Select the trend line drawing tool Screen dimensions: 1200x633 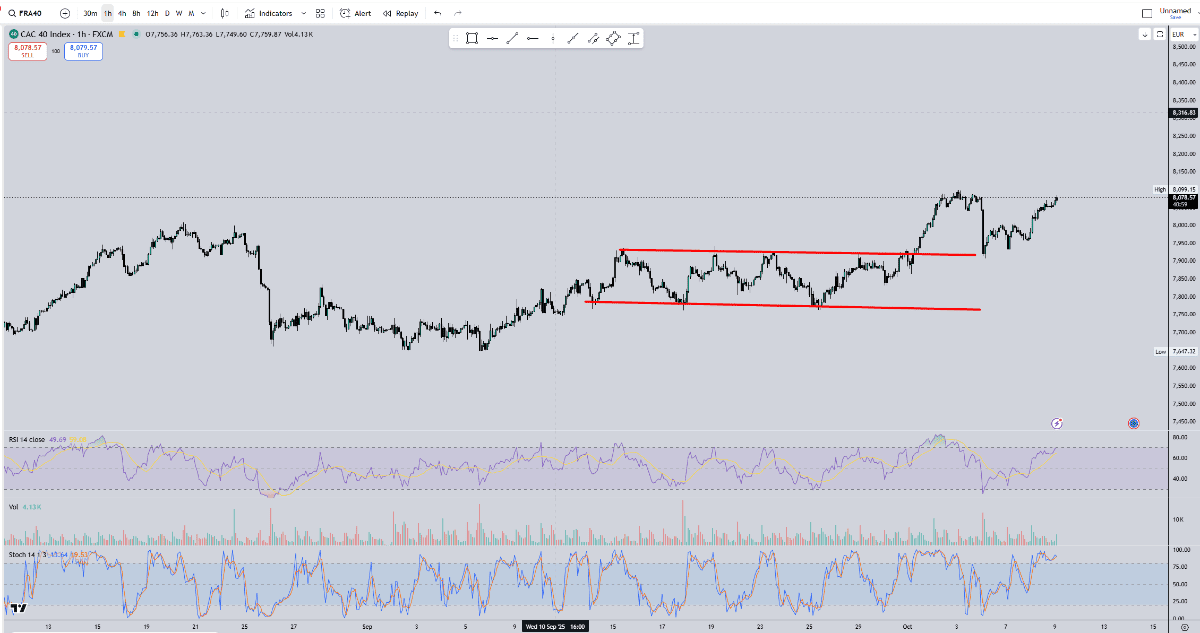512,39
